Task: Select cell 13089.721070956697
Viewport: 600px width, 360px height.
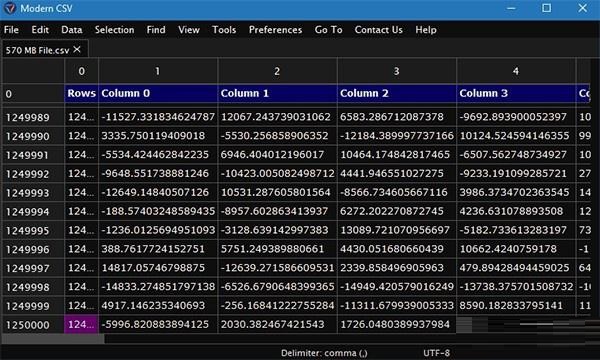Action: pos(396,230)
